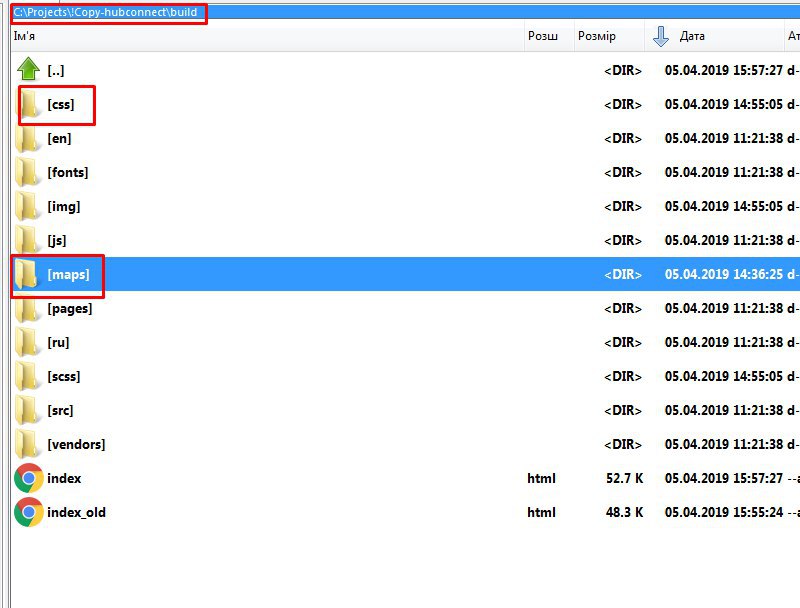
Task: Click the 48.3 K size value
Action: tap(624, 513)
